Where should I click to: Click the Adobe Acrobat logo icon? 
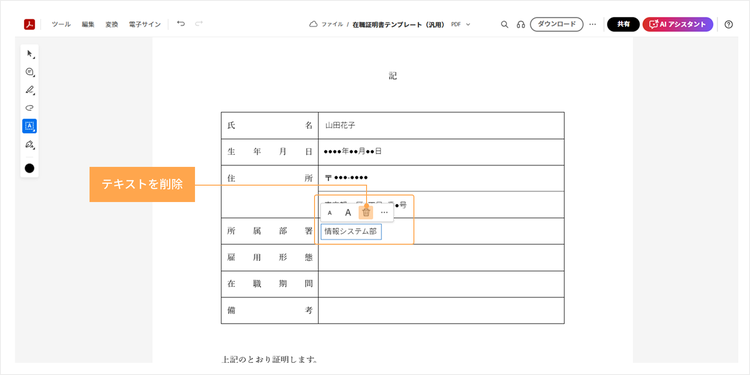(x=29, y=24)
